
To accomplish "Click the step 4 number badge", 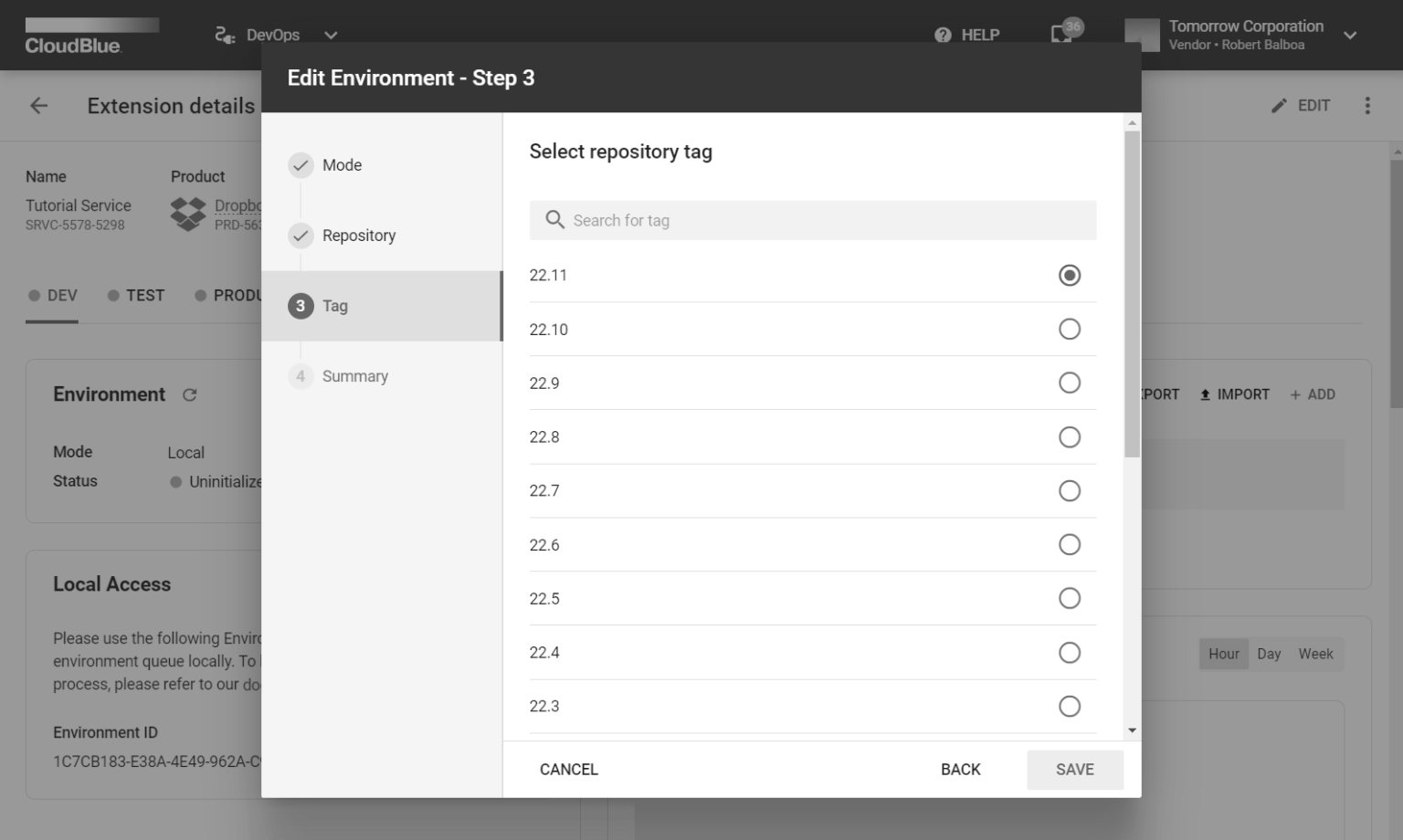I will coord(301,376).
